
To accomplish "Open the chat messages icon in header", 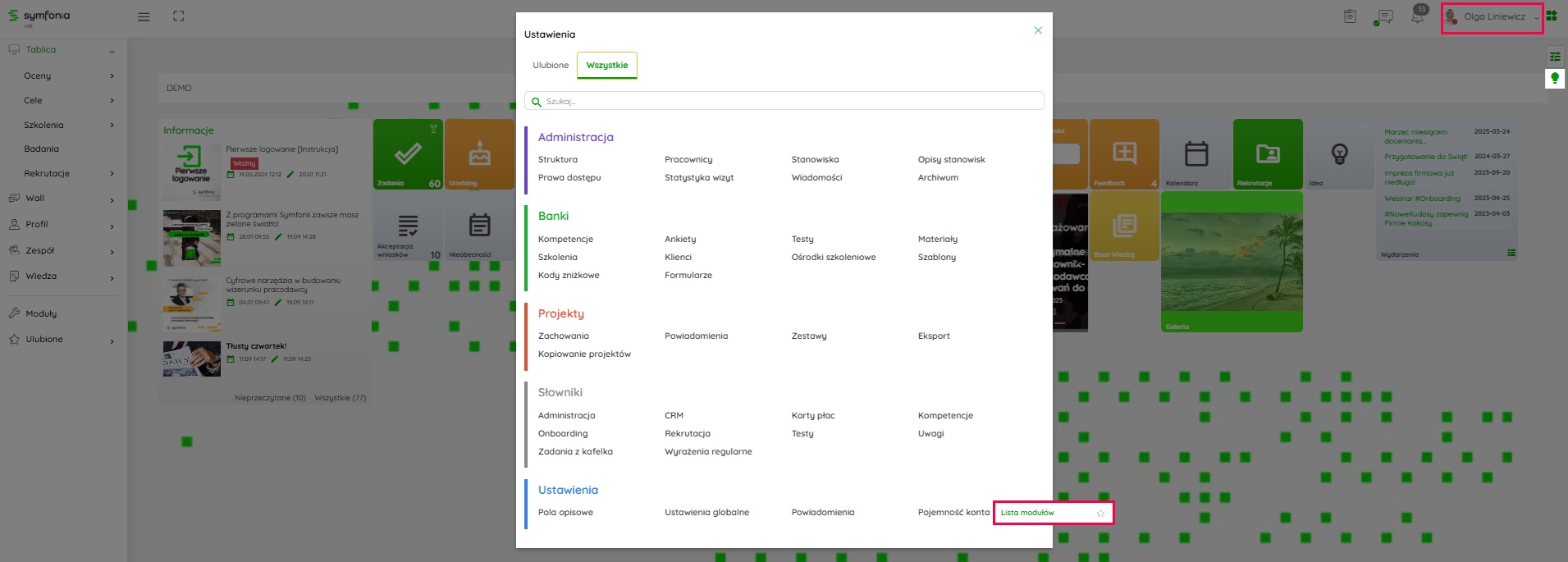I will coord(1384,17).
